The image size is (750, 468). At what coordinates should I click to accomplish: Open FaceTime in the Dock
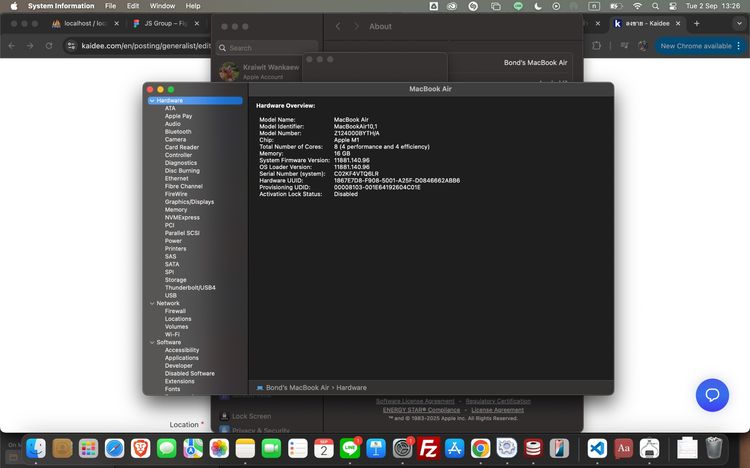coord(271,448)
